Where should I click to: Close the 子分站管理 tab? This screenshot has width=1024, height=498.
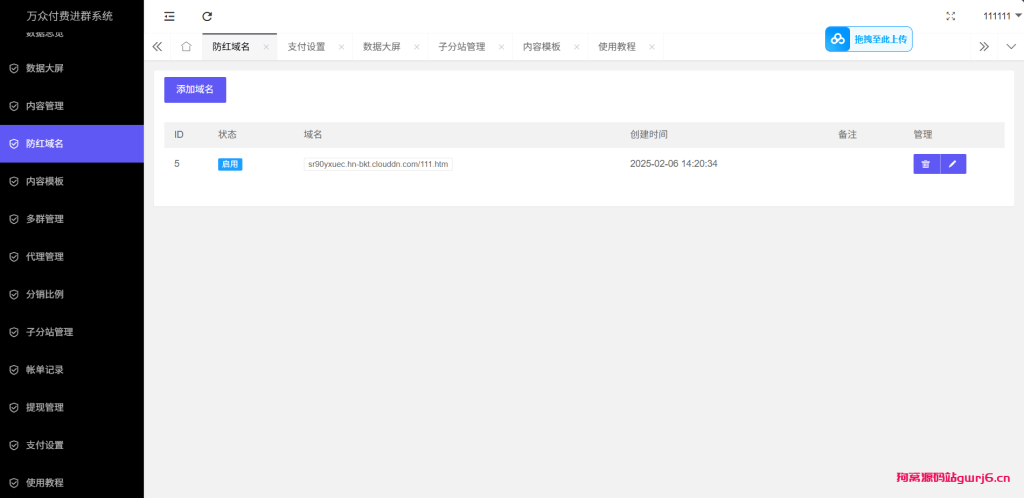(501, 47)
